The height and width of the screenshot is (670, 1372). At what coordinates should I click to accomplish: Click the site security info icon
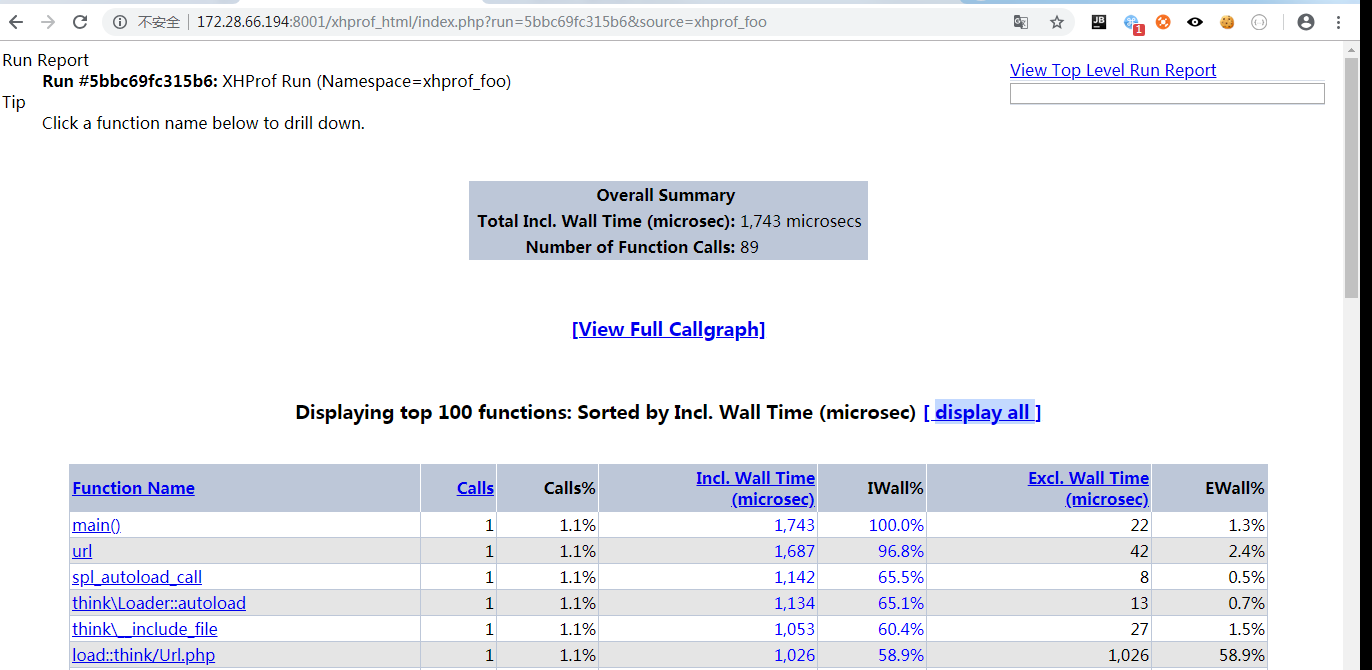click(120, 22)
